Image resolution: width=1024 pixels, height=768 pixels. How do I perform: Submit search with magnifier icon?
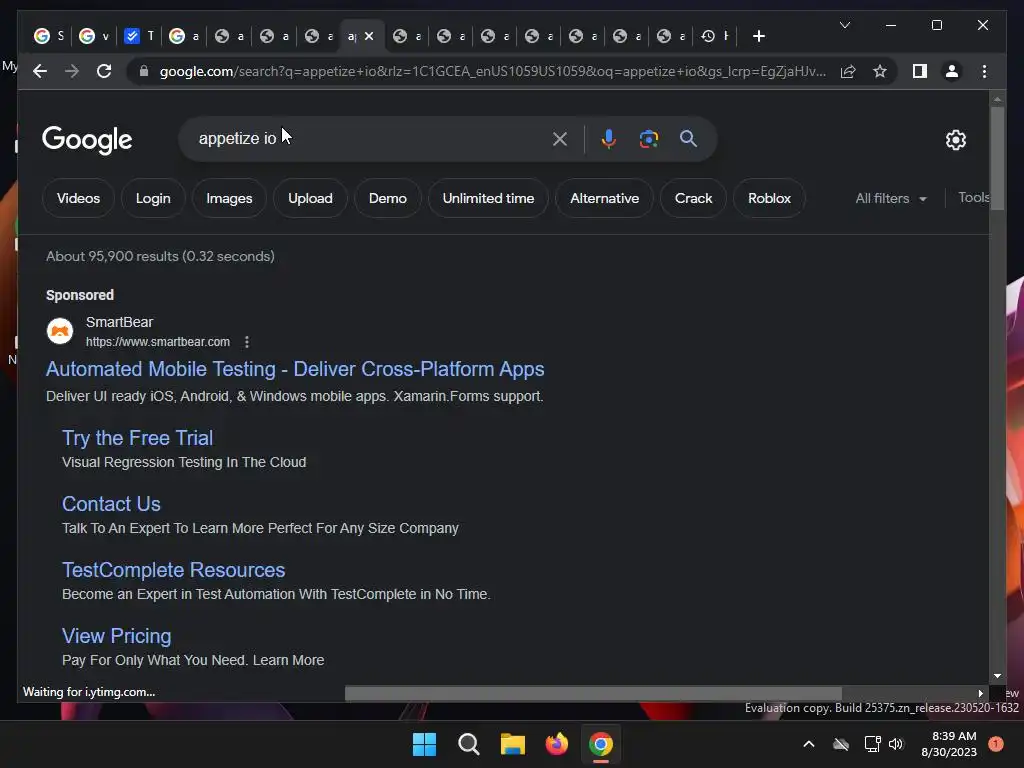pos(688,138)
